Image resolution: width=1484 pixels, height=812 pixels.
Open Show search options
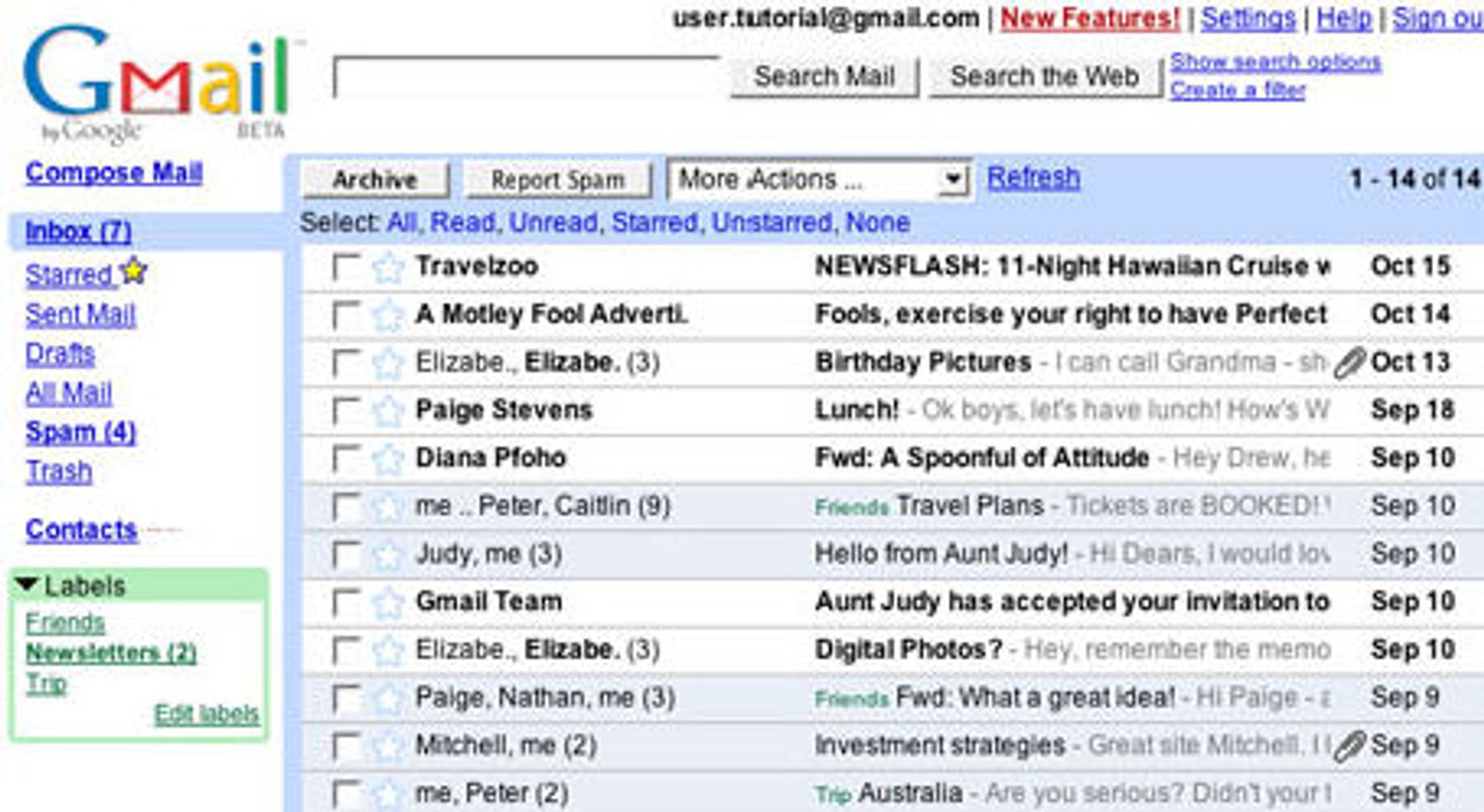click(1275, 62)
